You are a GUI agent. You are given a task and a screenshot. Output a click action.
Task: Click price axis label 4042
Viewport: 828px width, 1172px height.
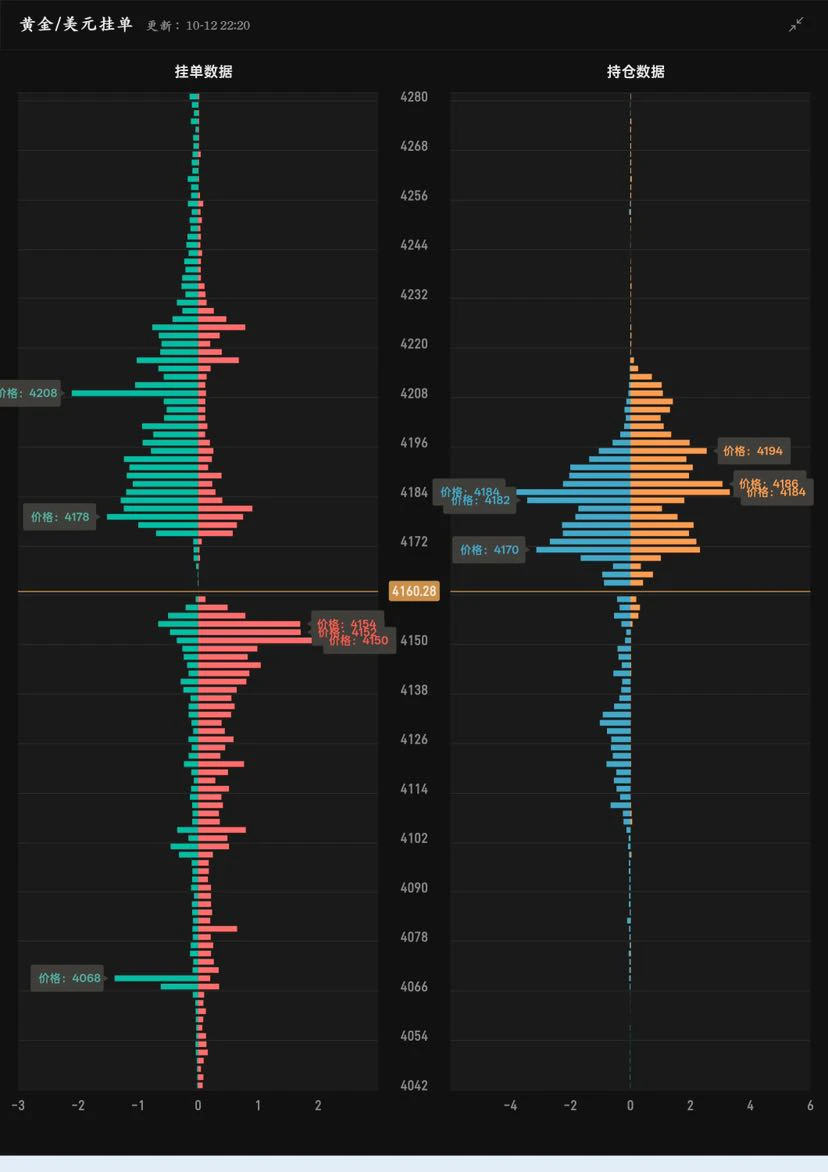414,1085
